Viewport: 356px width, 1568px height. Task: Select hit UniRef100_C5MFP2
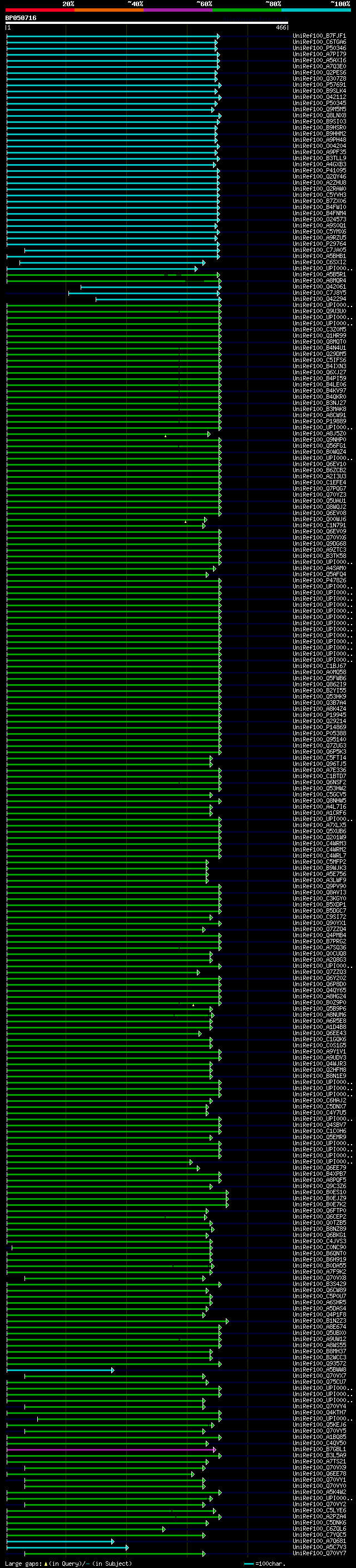[x=319, y=862]
